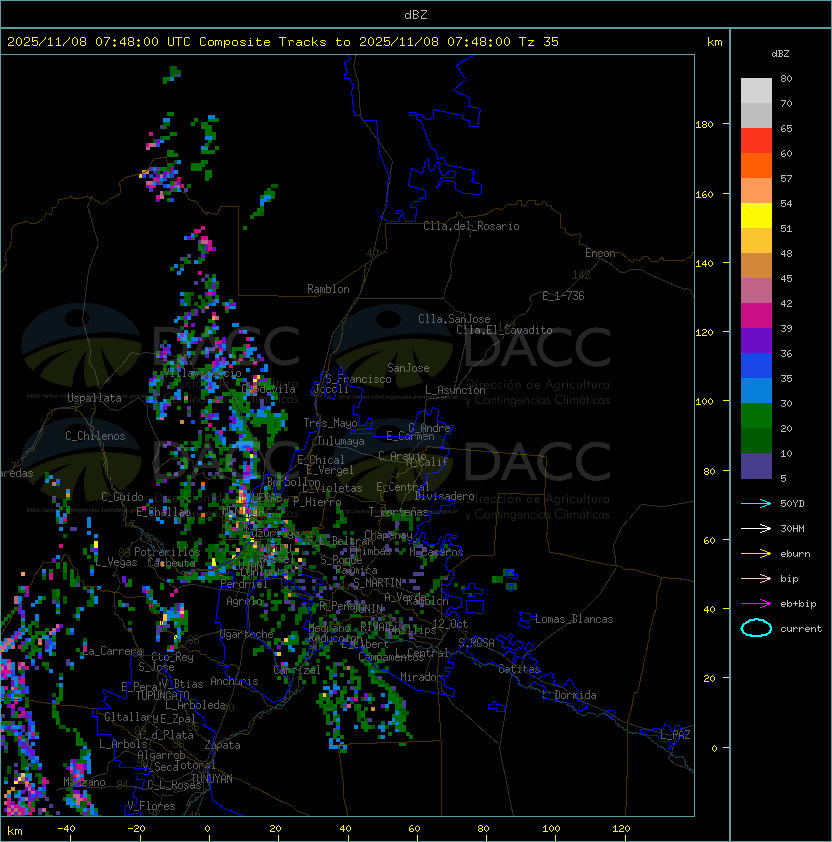Click the 'Manzano' map label
This screenshot has width=832, height=842.
coord(84,782)
